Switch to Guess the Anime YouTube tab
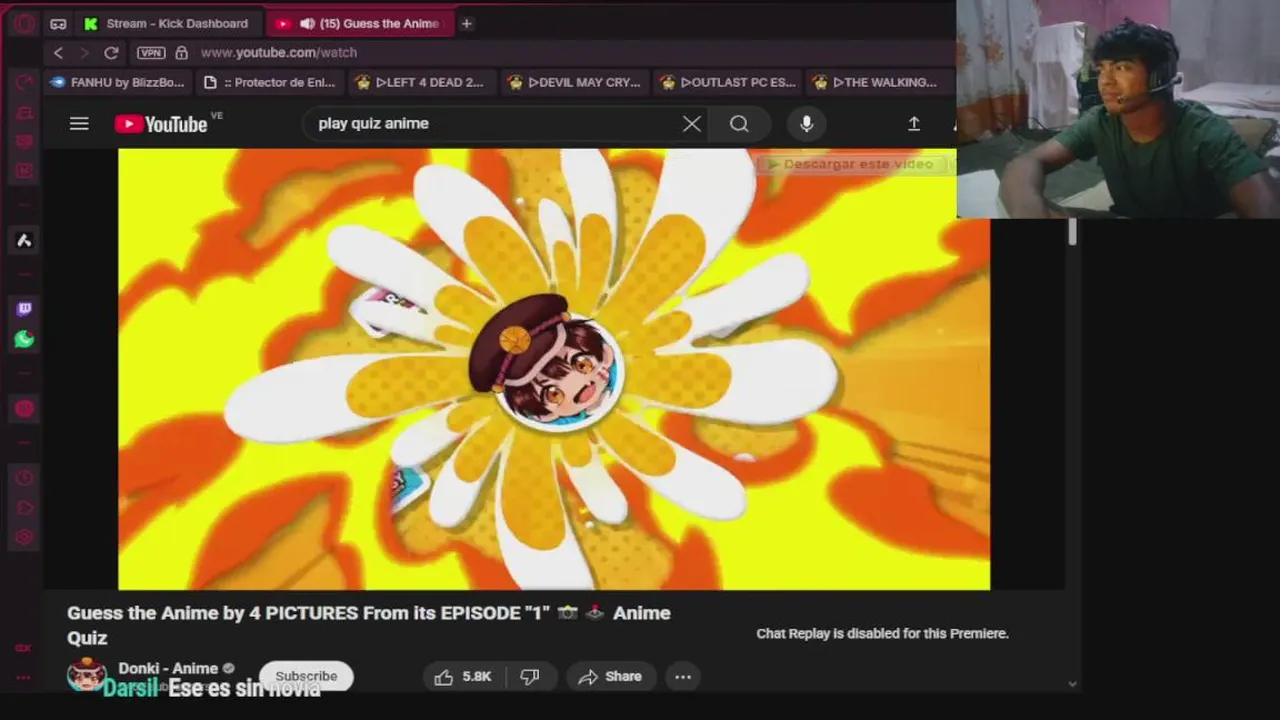This screenshot has width=1280, height=720. [x=360, y=23]
